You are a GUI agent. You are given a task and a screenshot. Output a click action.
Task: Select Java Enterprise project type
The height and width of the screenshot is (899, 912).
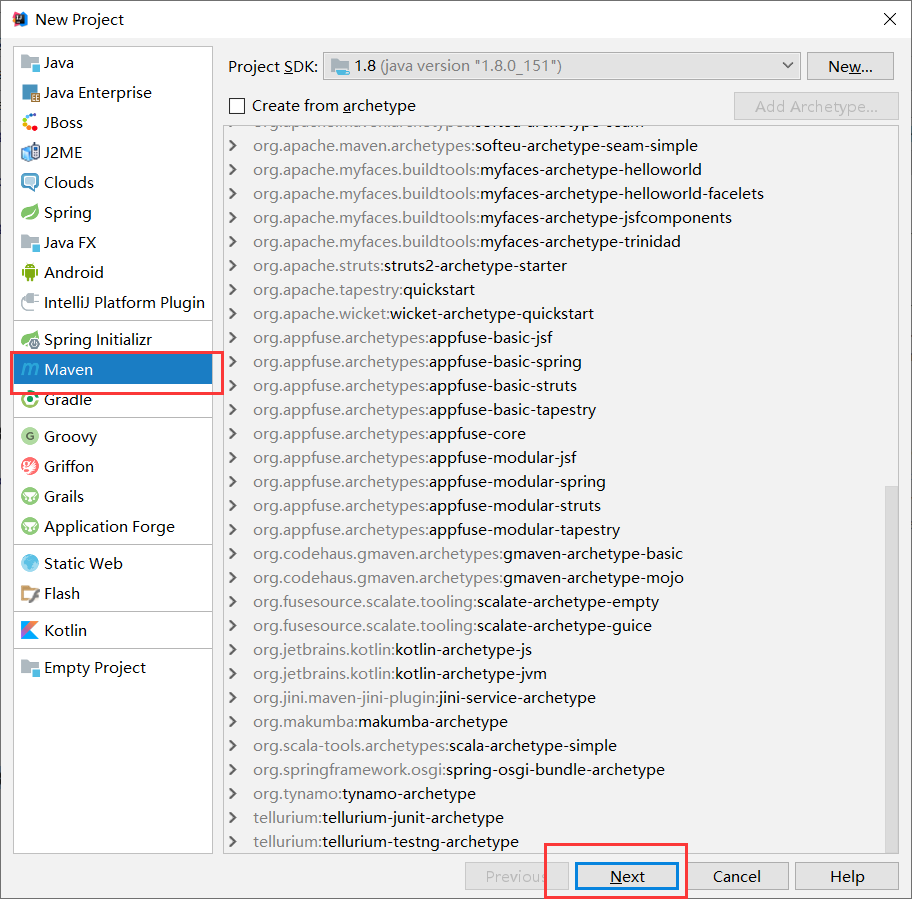[98, 92]
